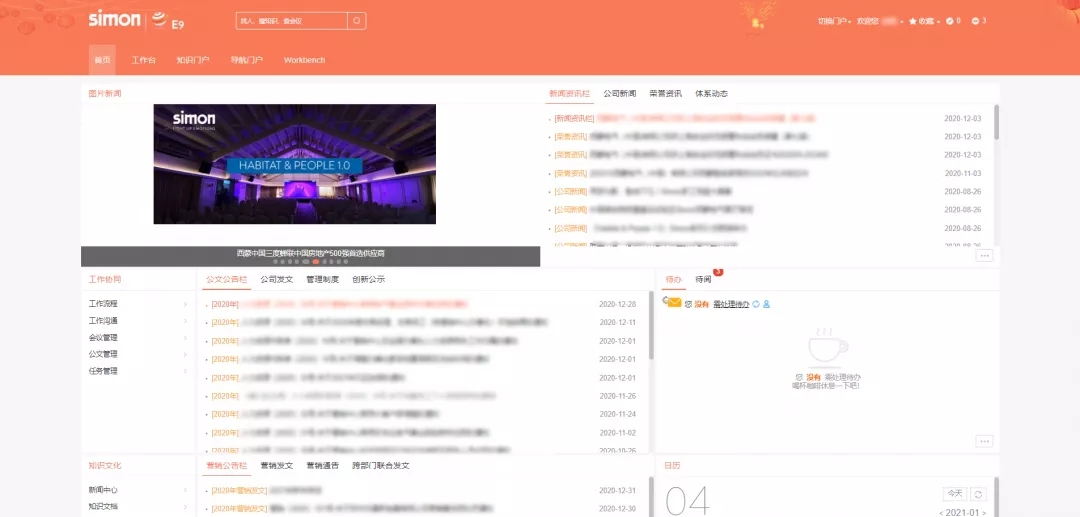
Task: Switch to the 荣誉资讯 tab
Action: (x=665, y=94)
